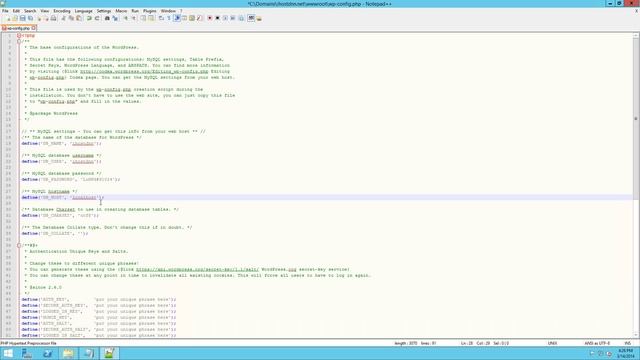This screenshot has height=360, width=640.
Task: Open the Run menu
Action: 135,11
